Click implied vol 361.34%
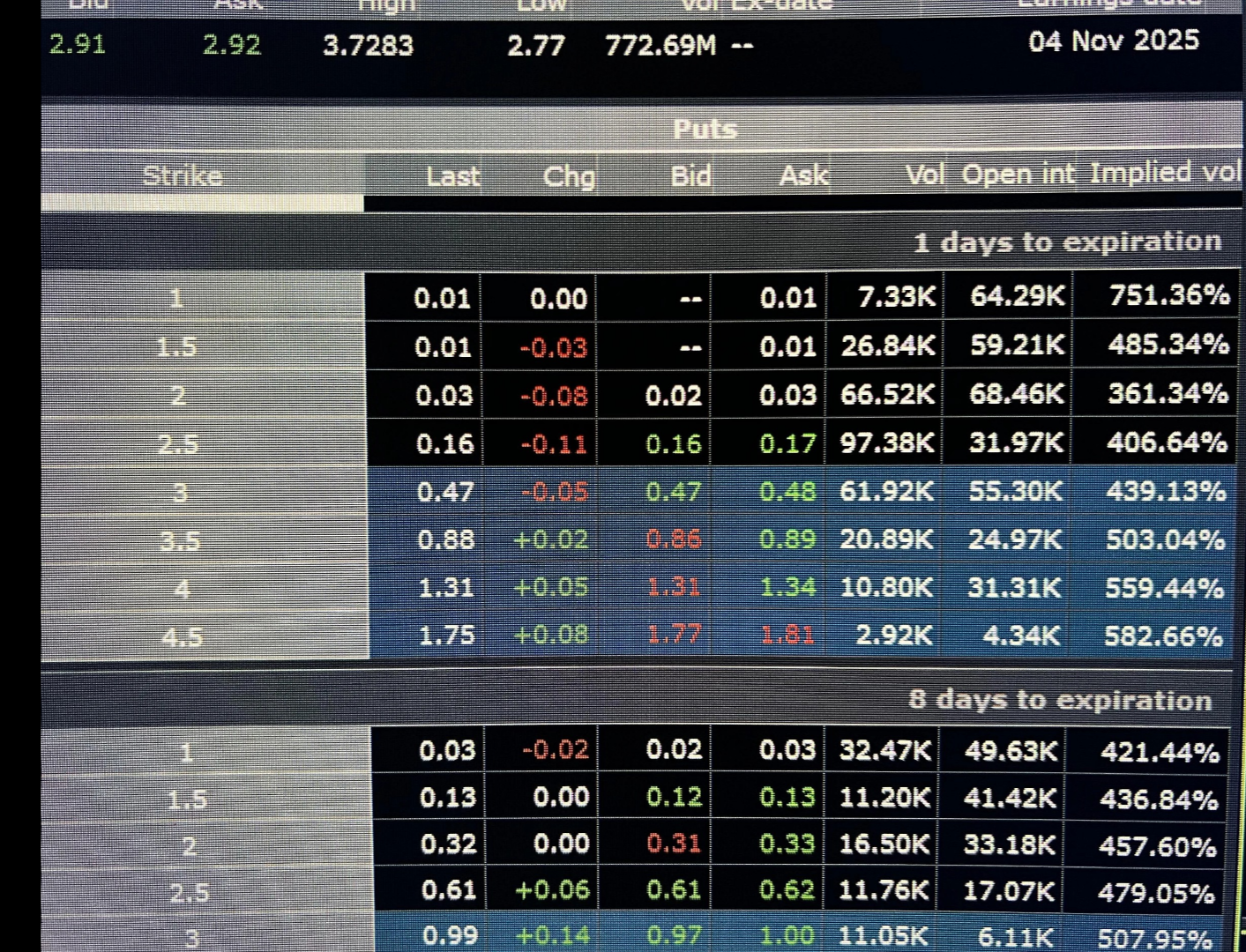Image resolution: width=1246 pixels, height=952 pixels. point(1168,393)
